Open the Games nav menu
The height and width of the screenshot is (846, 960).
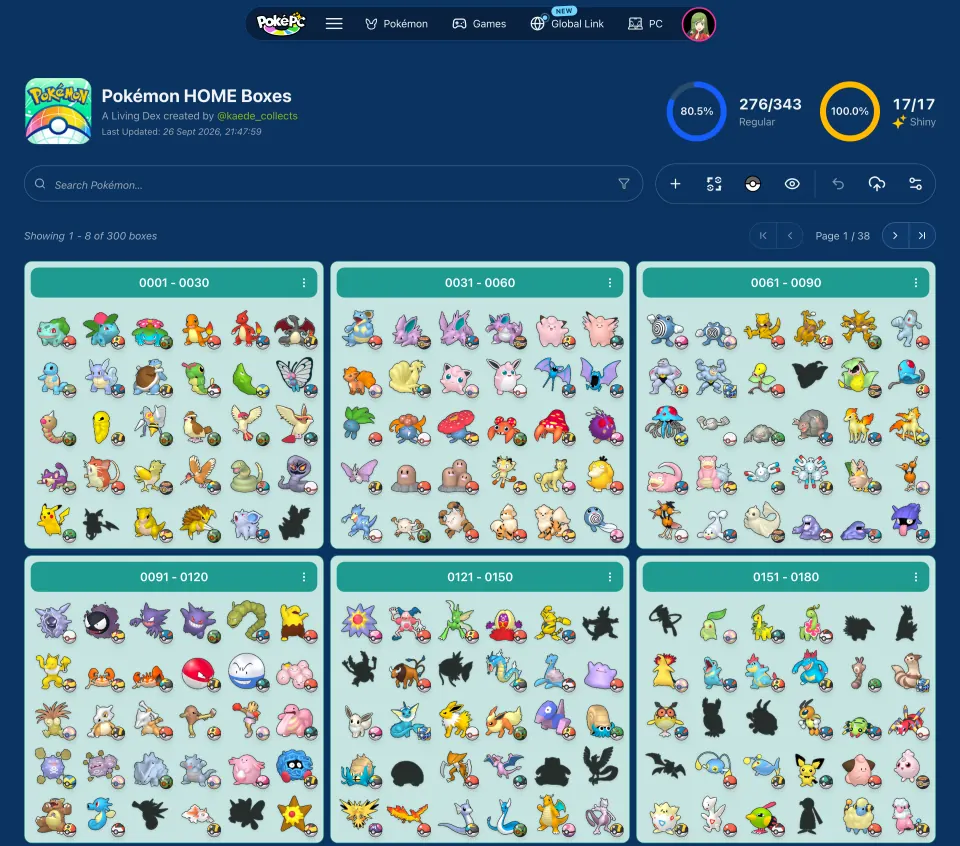pyautogui.click(x=479, y=24)
